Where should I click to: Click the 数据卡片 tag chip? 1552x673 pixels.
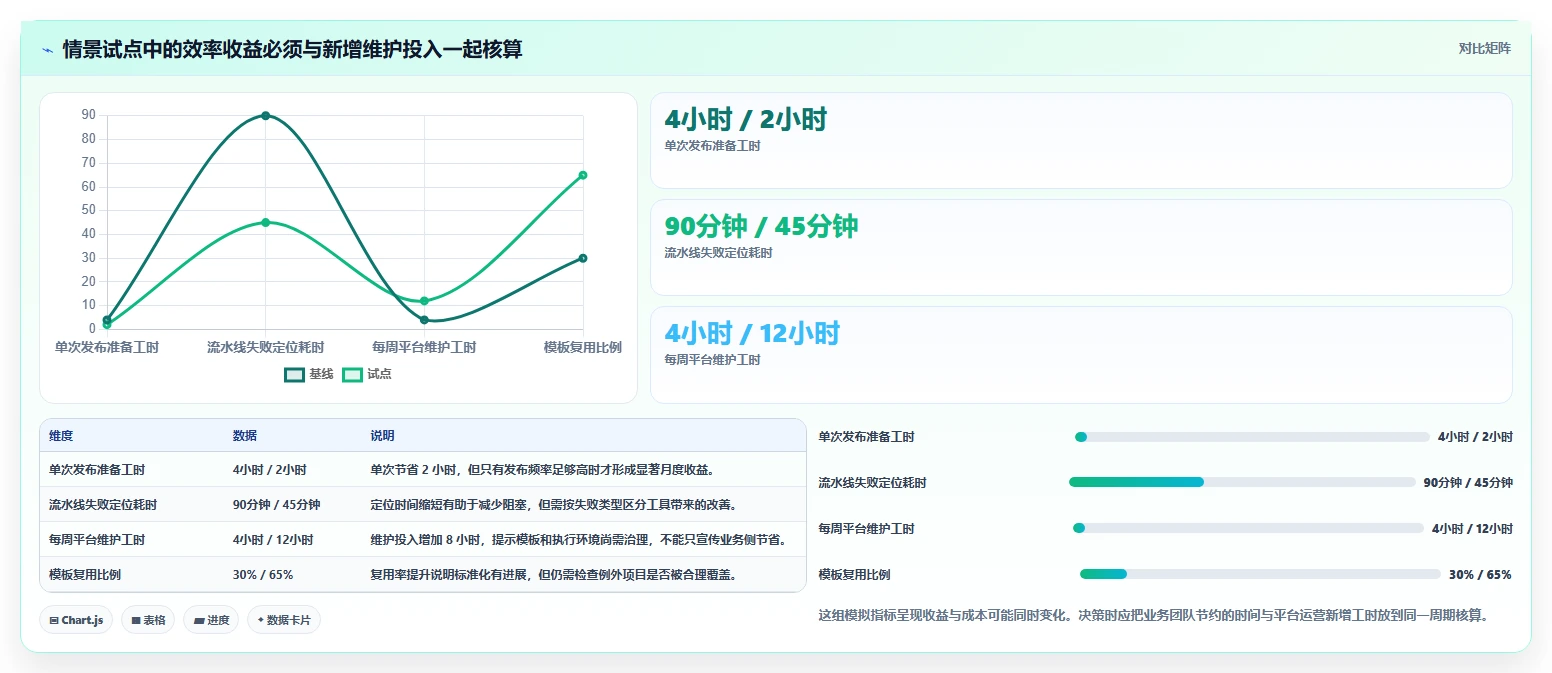pos(284,620)
